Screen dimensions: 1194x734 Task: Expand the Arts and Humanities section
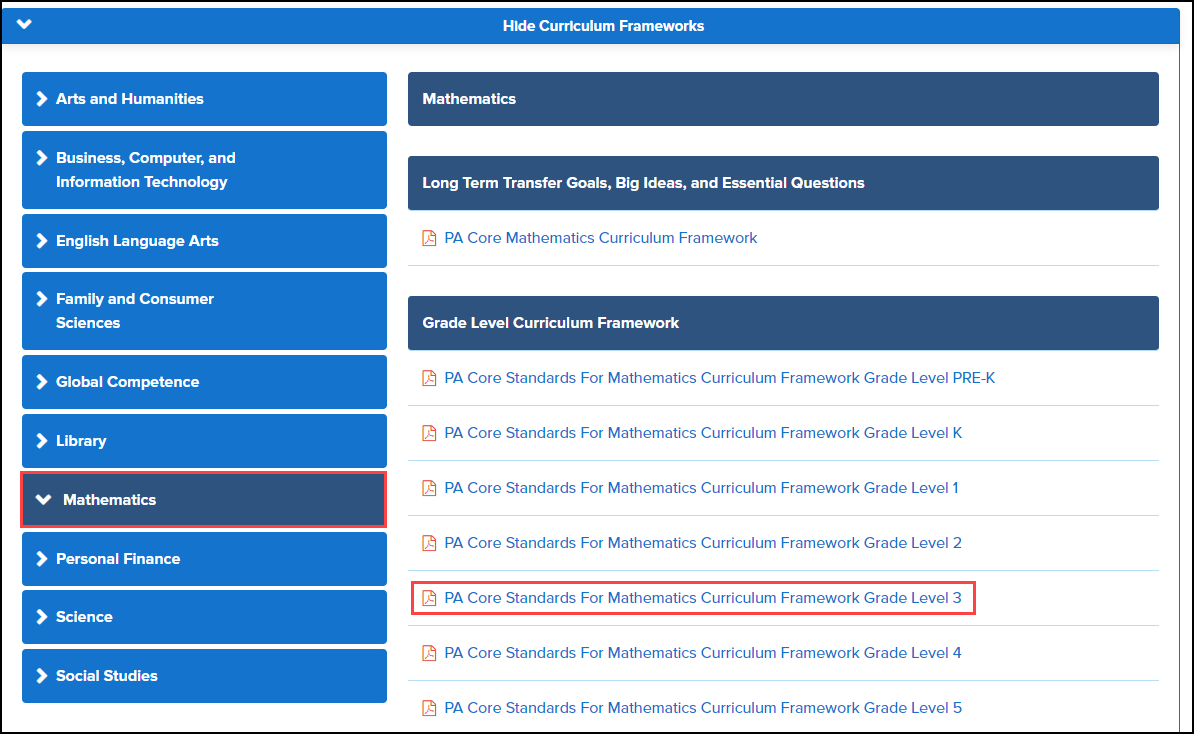click(x=204, y=99)
